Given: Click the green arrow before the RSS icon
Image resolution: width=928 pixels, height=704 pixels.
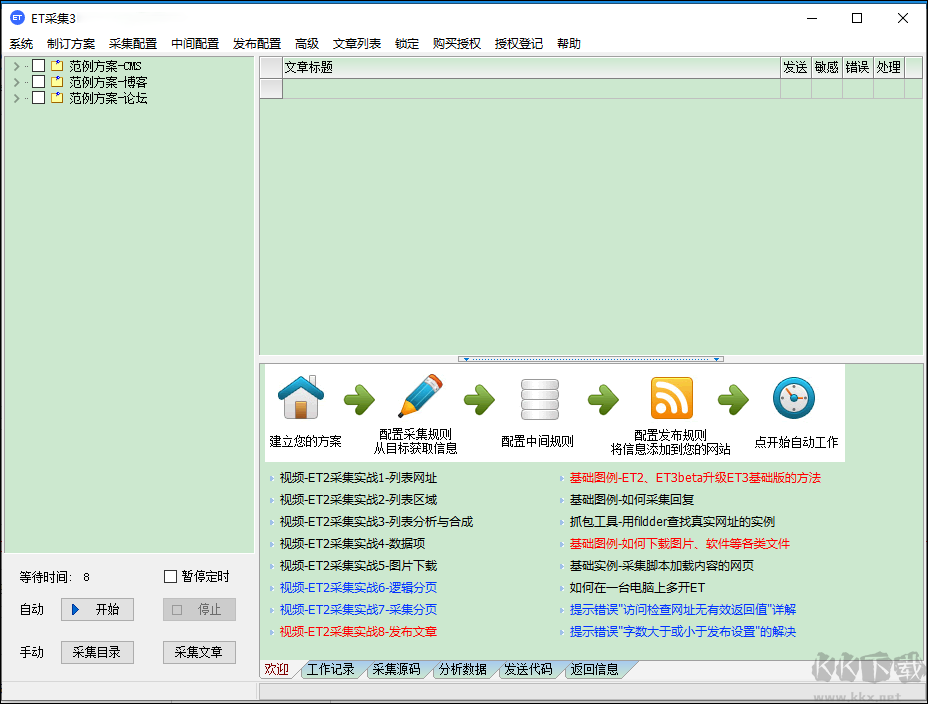Looking at the screenshot, I should point(603,399).
